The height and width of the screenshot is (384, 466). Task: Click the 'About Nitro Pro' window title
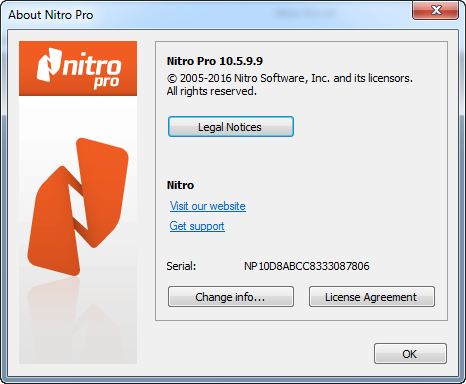point(51,15)
